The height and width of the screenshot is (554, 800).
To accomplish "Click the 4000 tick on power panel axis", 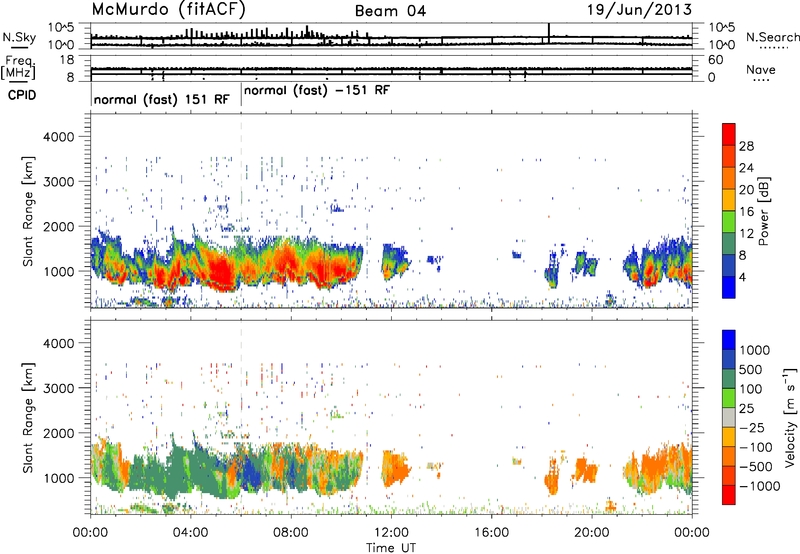I will 58,137.
